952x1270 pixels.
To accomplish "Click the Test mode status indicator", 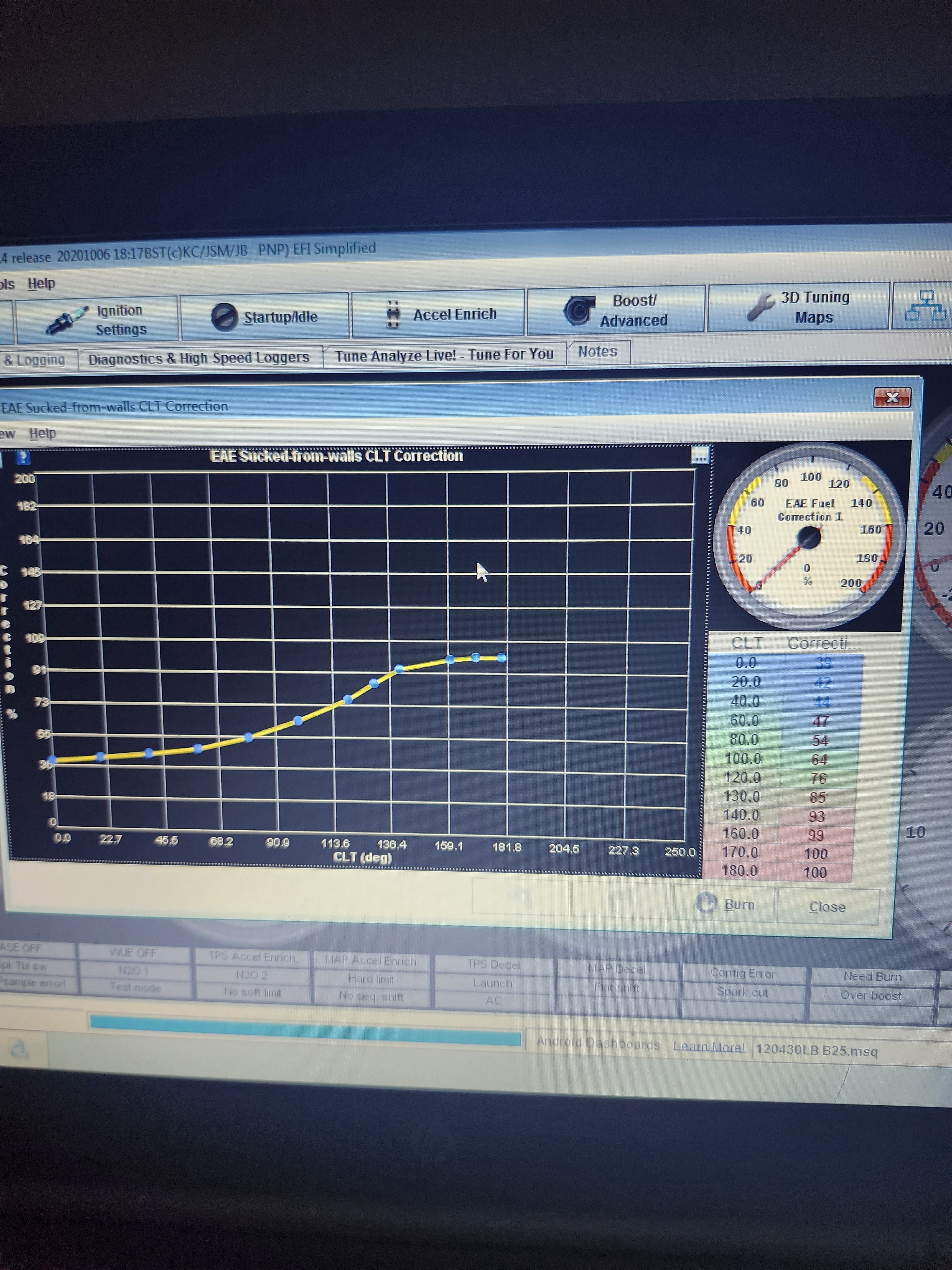I will tap(136, 987).
